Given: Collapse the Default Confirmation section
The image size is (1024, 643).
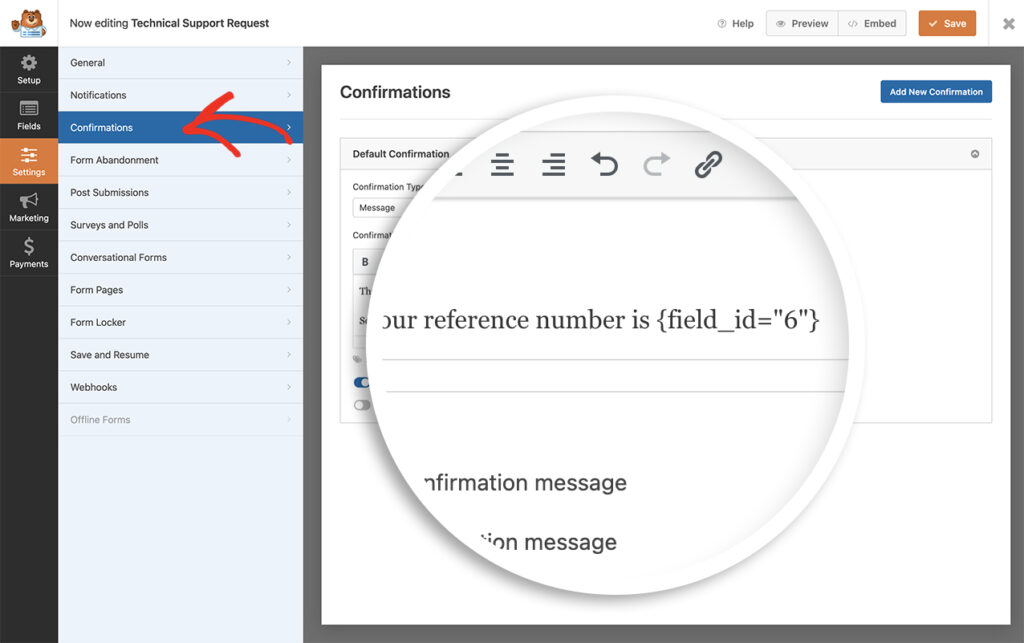Looking at the screenshot, I should pos(975,153).
